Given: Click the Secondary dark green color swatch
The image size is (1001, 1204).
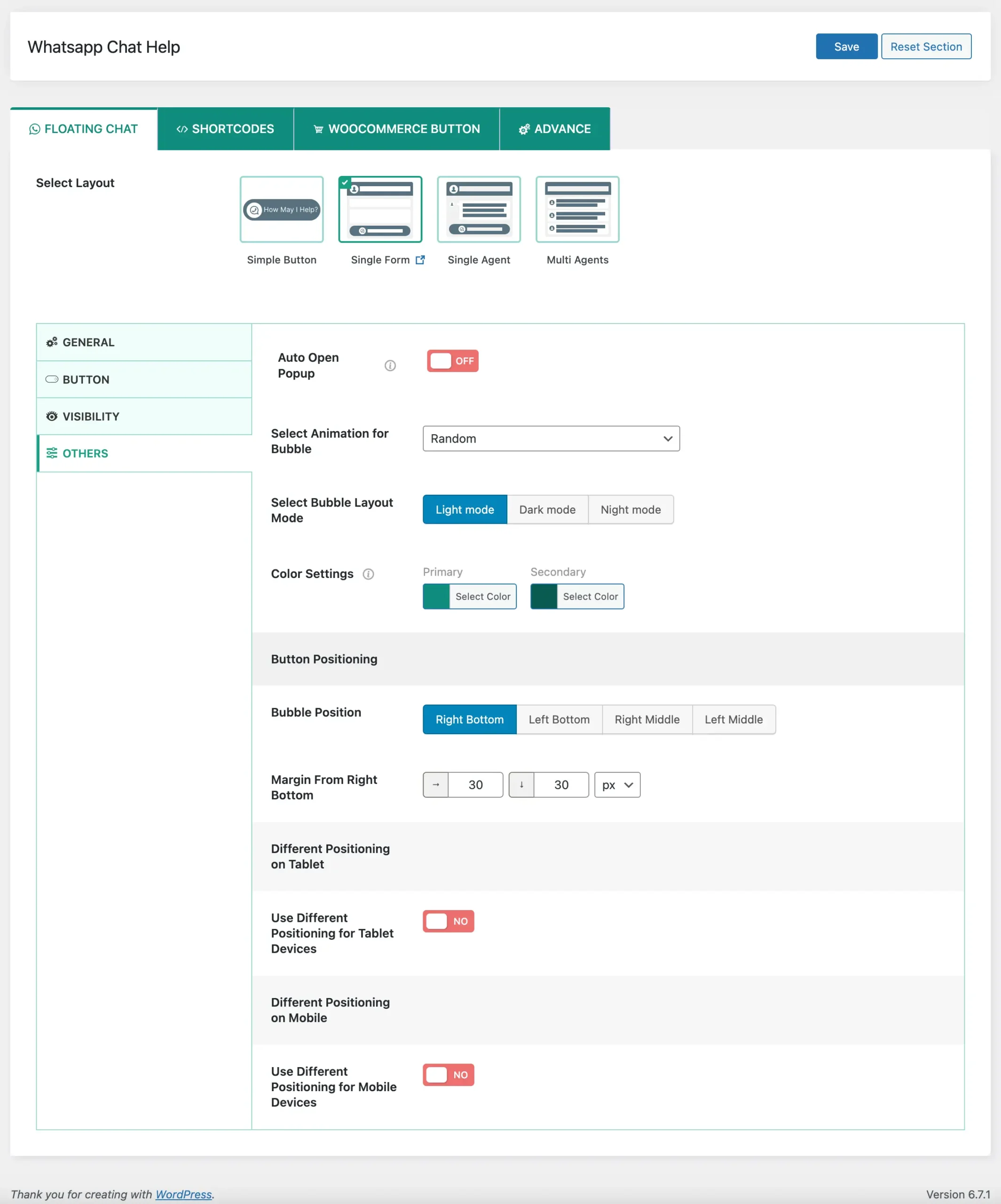Looking at the screenshot, I should point(544,596).
